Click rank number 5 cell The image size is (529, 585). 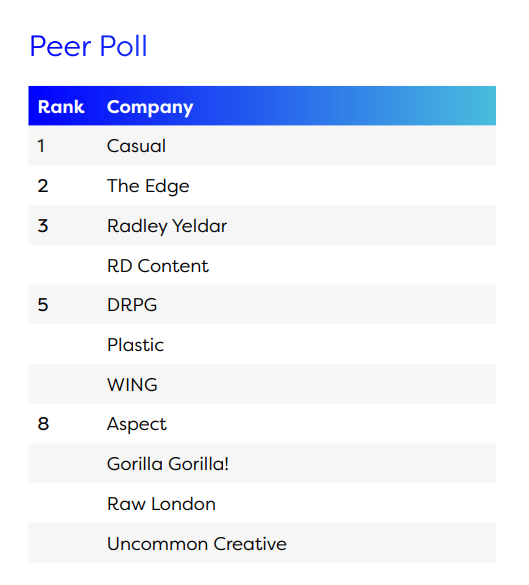coord(43,305)
